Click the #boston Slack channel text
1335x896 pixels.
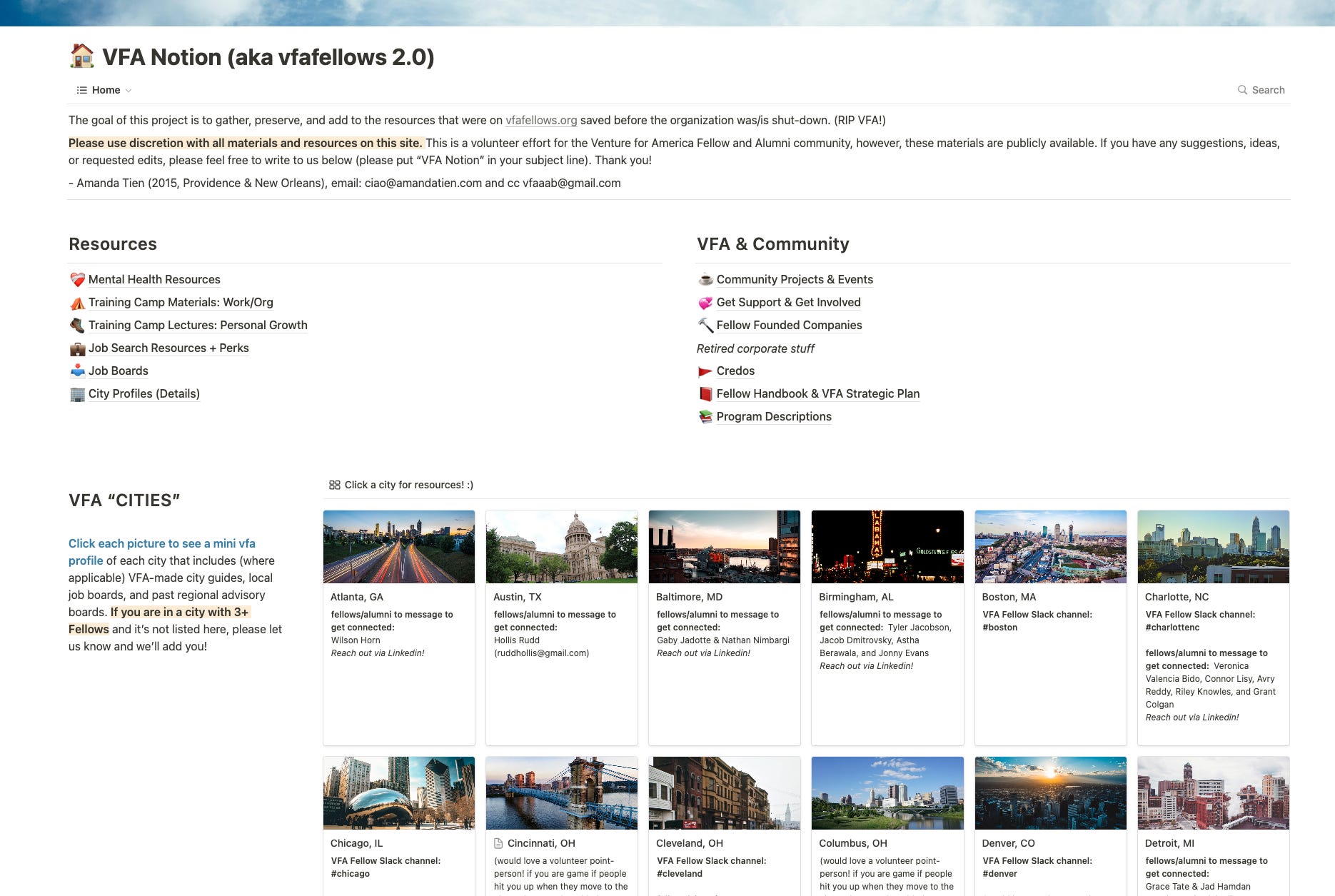click(999, 628)
